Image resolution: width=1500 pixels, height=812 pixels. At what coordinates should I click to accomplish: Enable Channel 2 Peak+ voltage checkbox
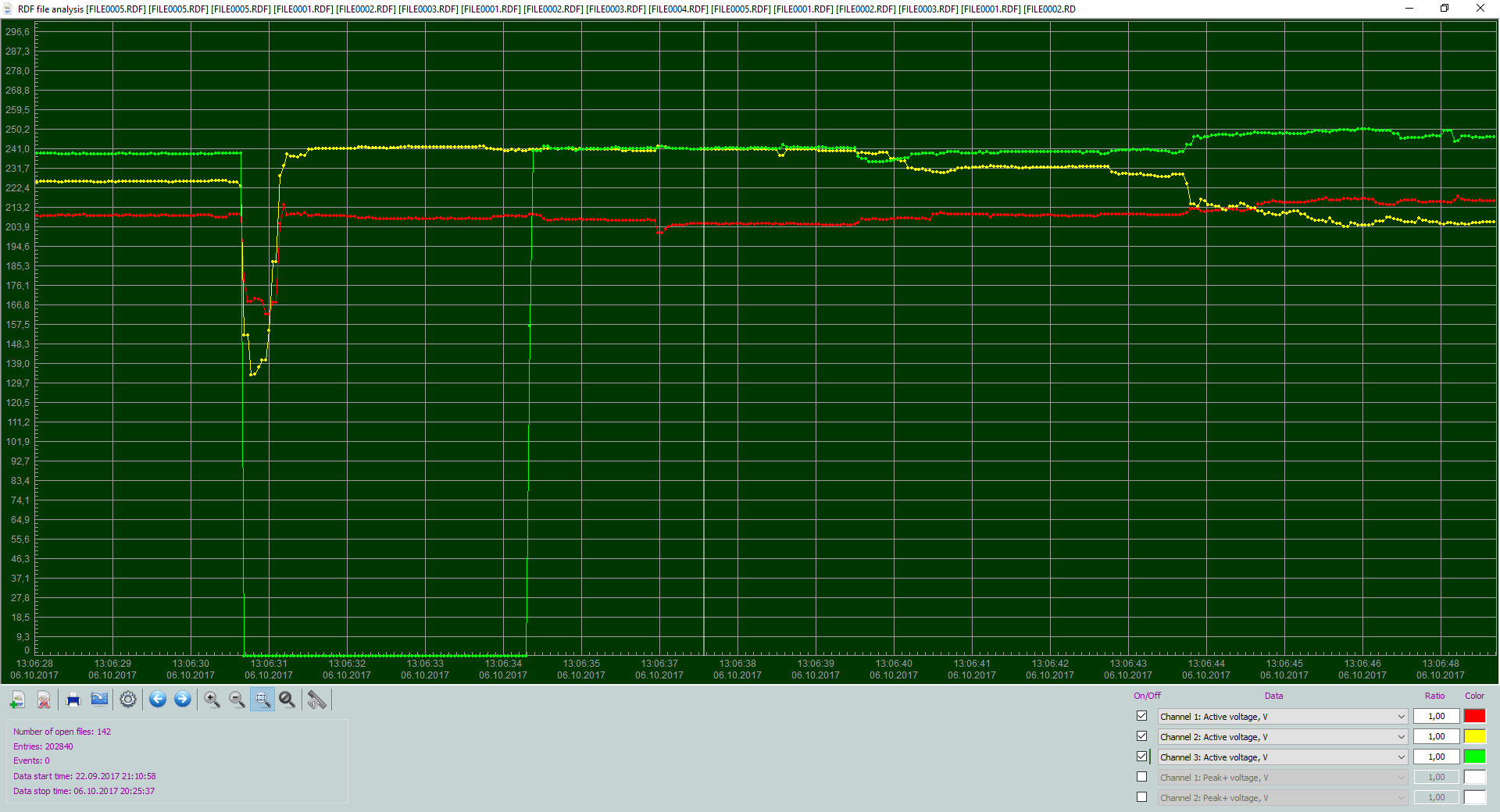[1142, 797]
